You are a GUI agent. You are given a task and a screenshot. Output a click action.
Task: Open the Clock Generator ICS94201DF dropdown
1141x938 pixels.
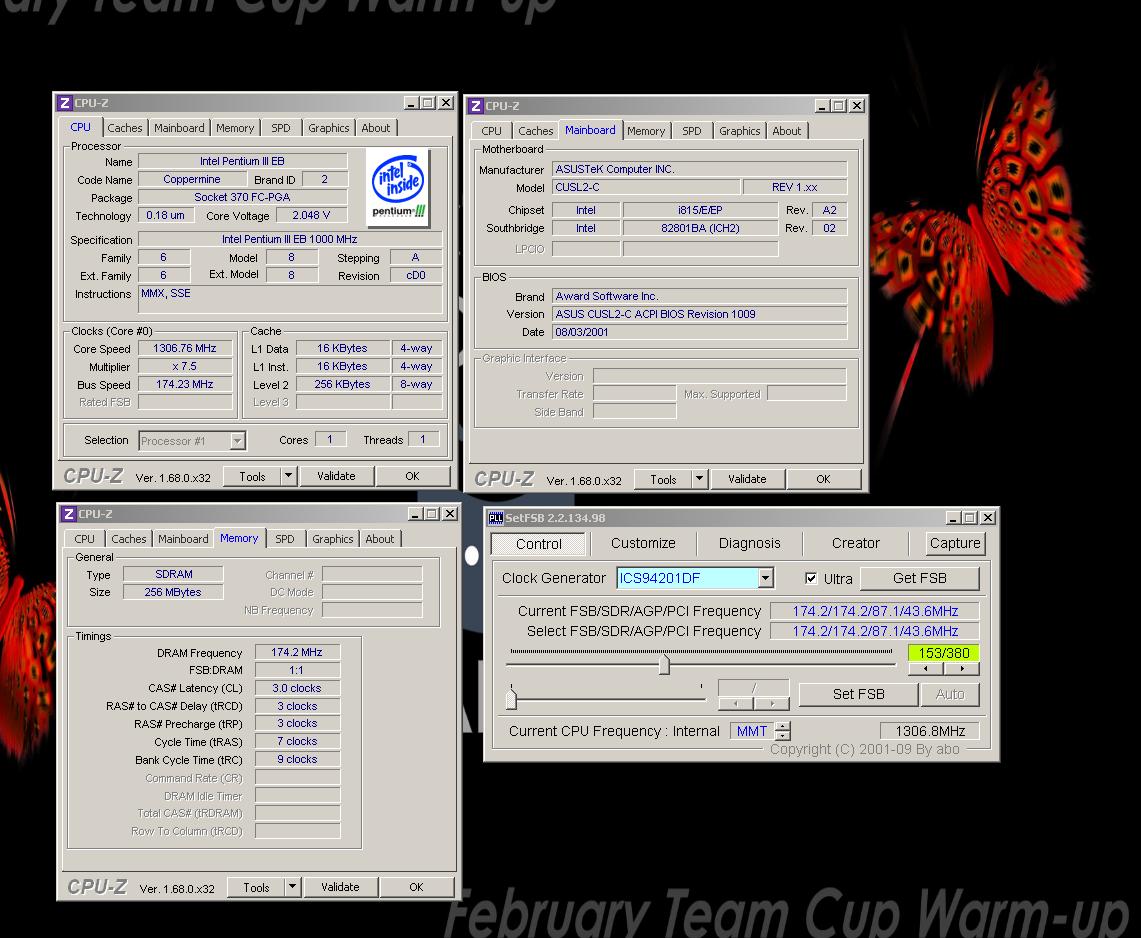click(x=765, y=579)
